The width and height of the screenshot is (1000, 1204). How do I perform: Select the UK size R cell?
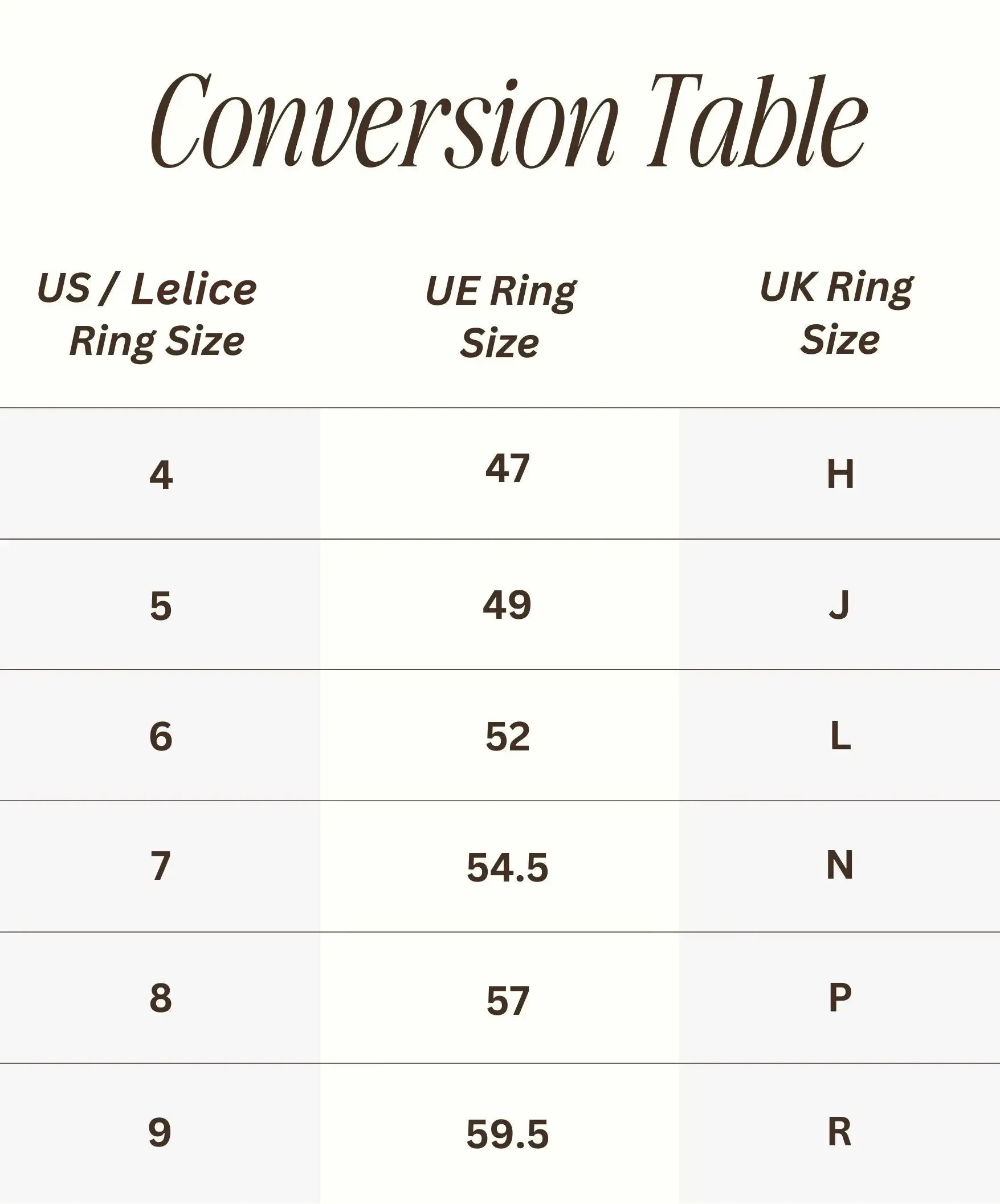click(x=840, y=1132)
